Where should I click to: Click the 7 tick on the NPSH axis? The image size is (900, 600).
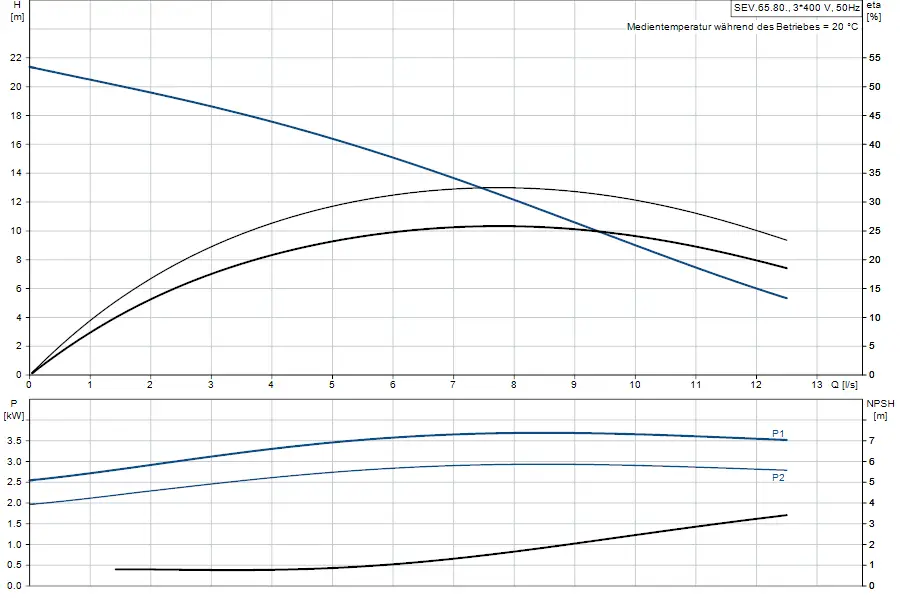[872, 441]
